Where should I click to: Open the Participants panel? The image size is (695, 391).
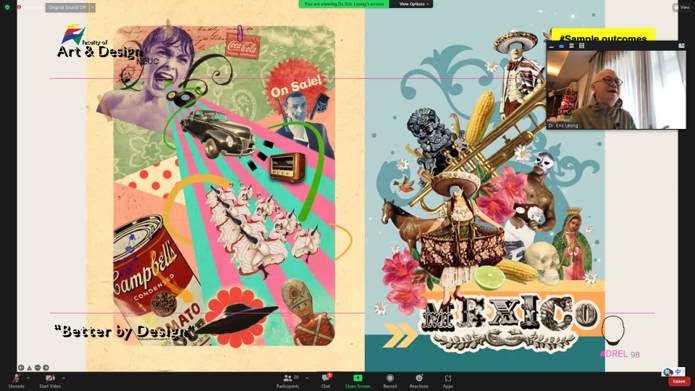288,380
